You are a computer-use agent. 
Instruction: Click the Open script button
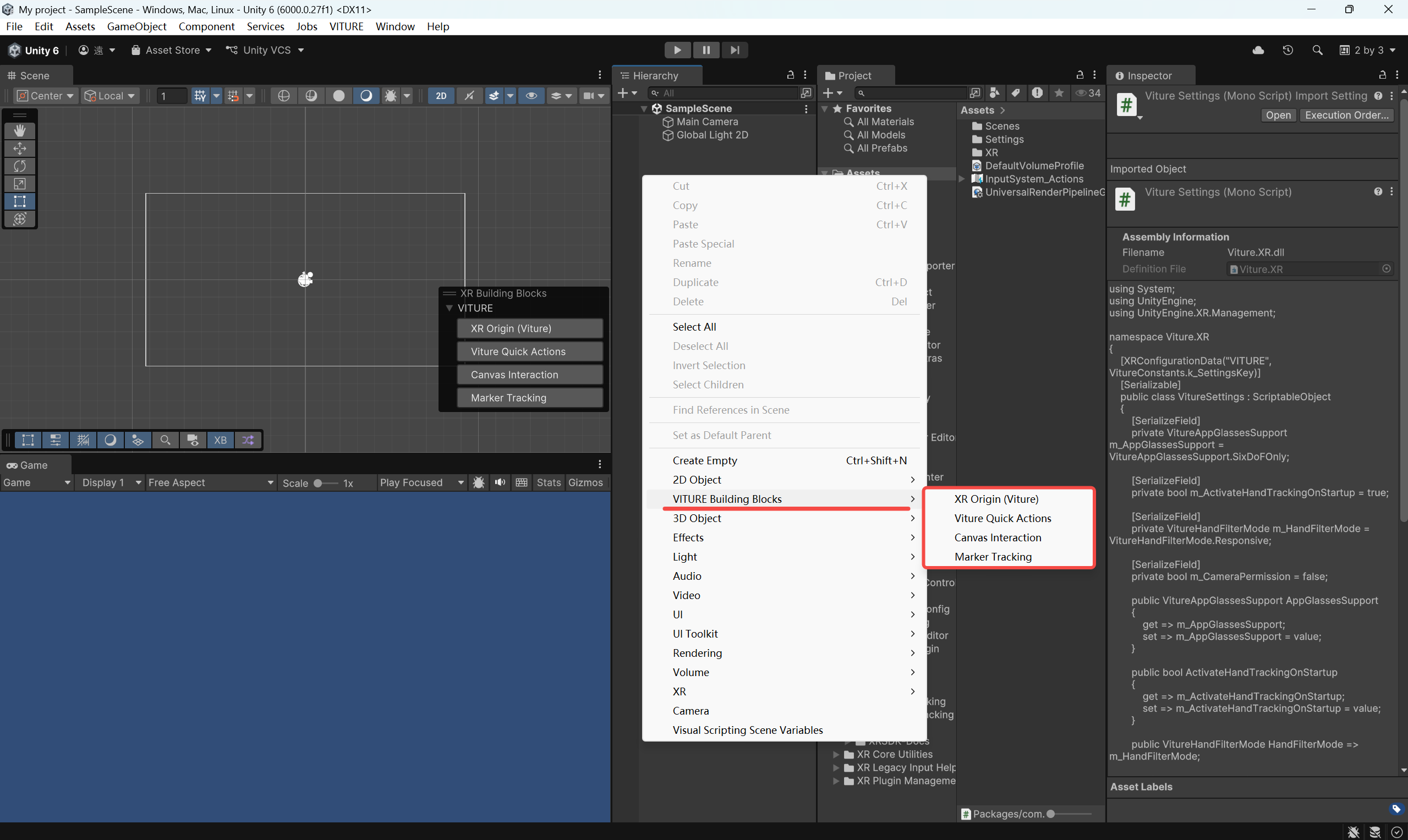tap(1278, 115)
